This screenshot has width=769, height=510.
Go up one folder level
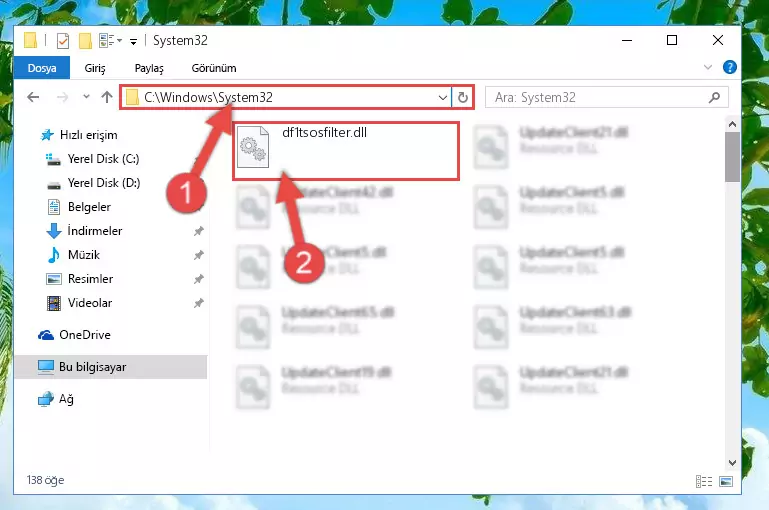(107, 97)
